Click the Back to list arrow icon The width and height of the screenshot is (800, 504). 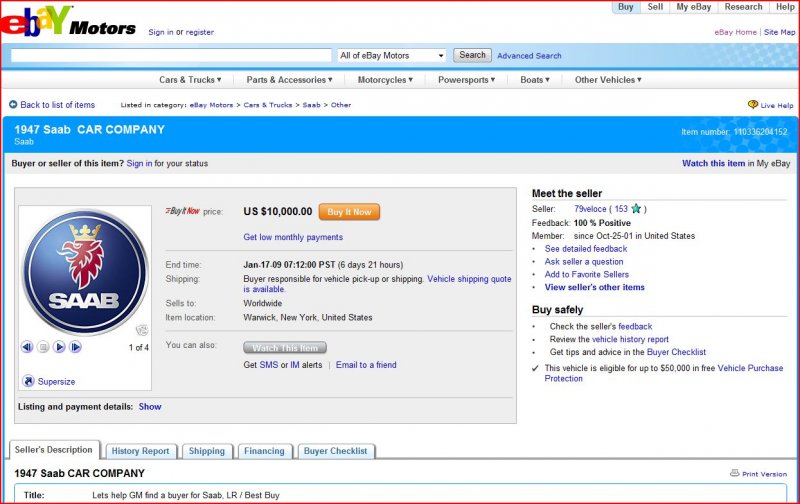click(x=13, y=105)
